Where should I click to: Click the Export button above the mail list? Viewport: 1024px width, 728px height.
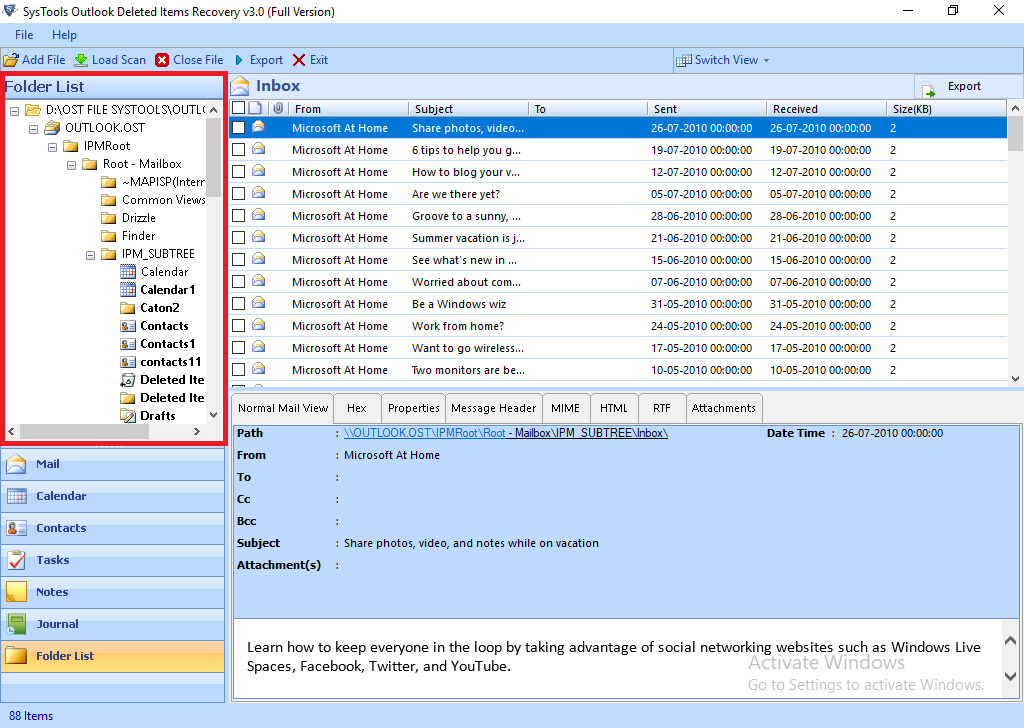[x=954, y=87]
